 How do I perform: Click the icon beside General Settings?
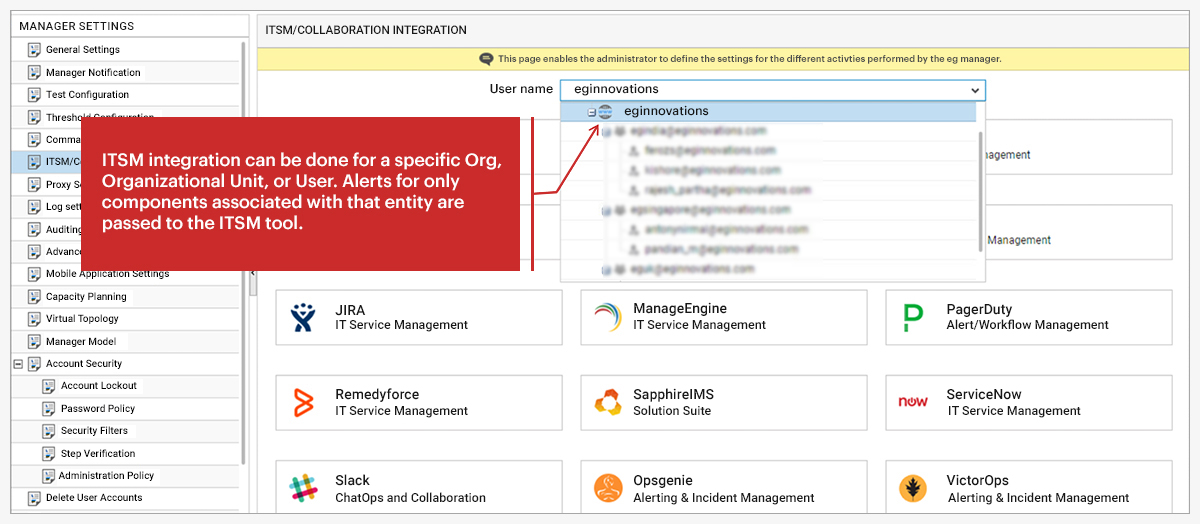coord(34,50)
